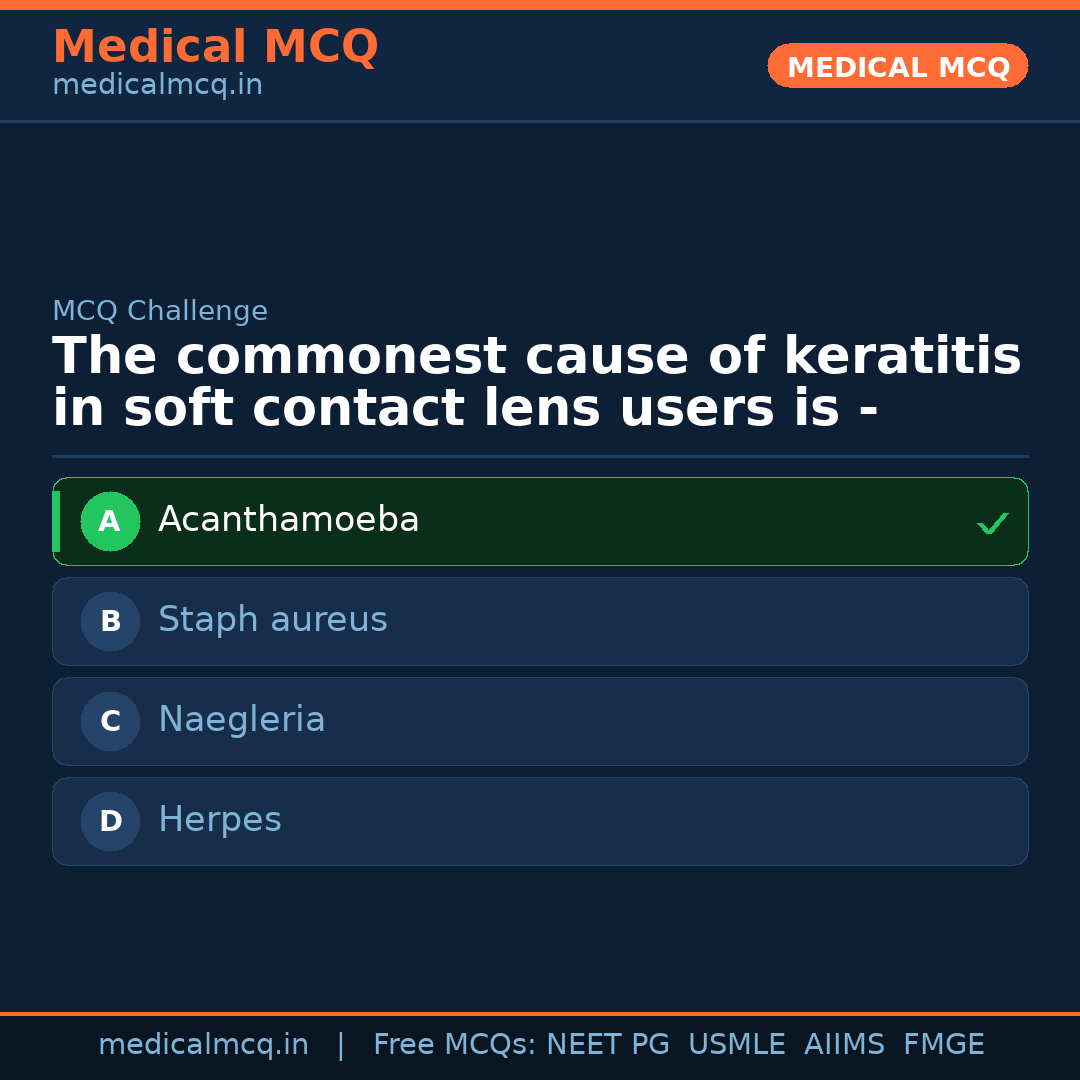Click the FMGE footer label
This screenshot has width=1080, height=1080.
pyautogui.click(x=943, y=1045)
